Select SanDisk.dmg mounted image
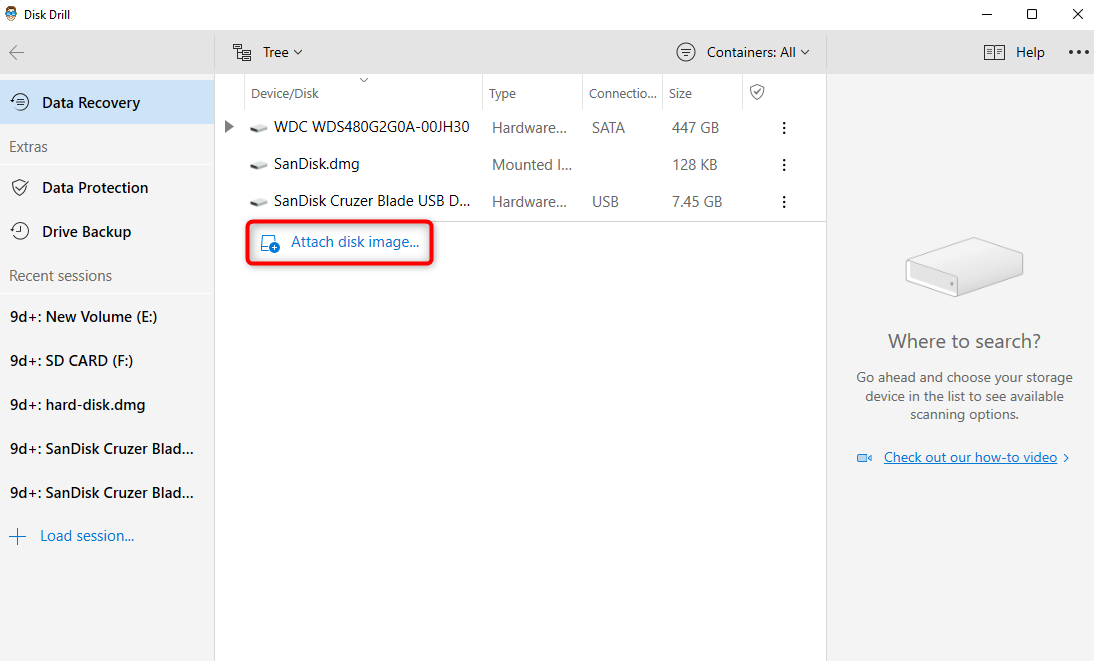 pyautogui.click(x=317, y=164)
